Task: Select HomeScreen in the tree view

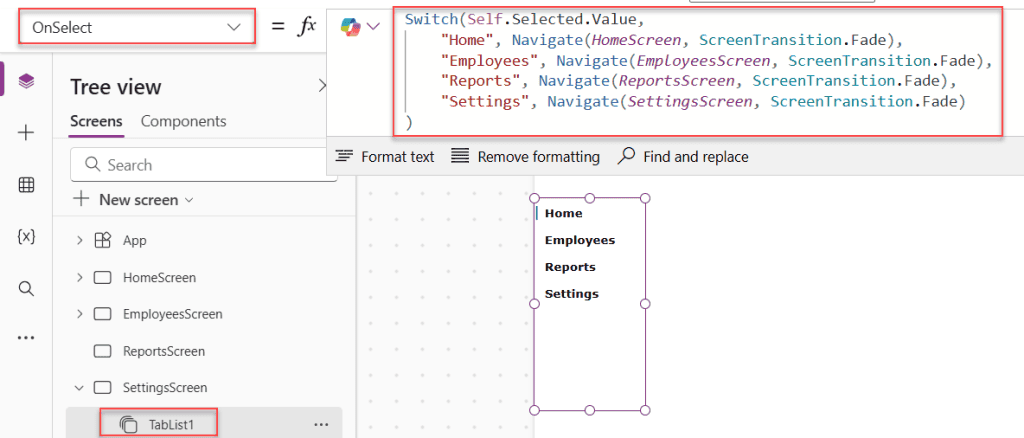Action: tap(159, 278)
